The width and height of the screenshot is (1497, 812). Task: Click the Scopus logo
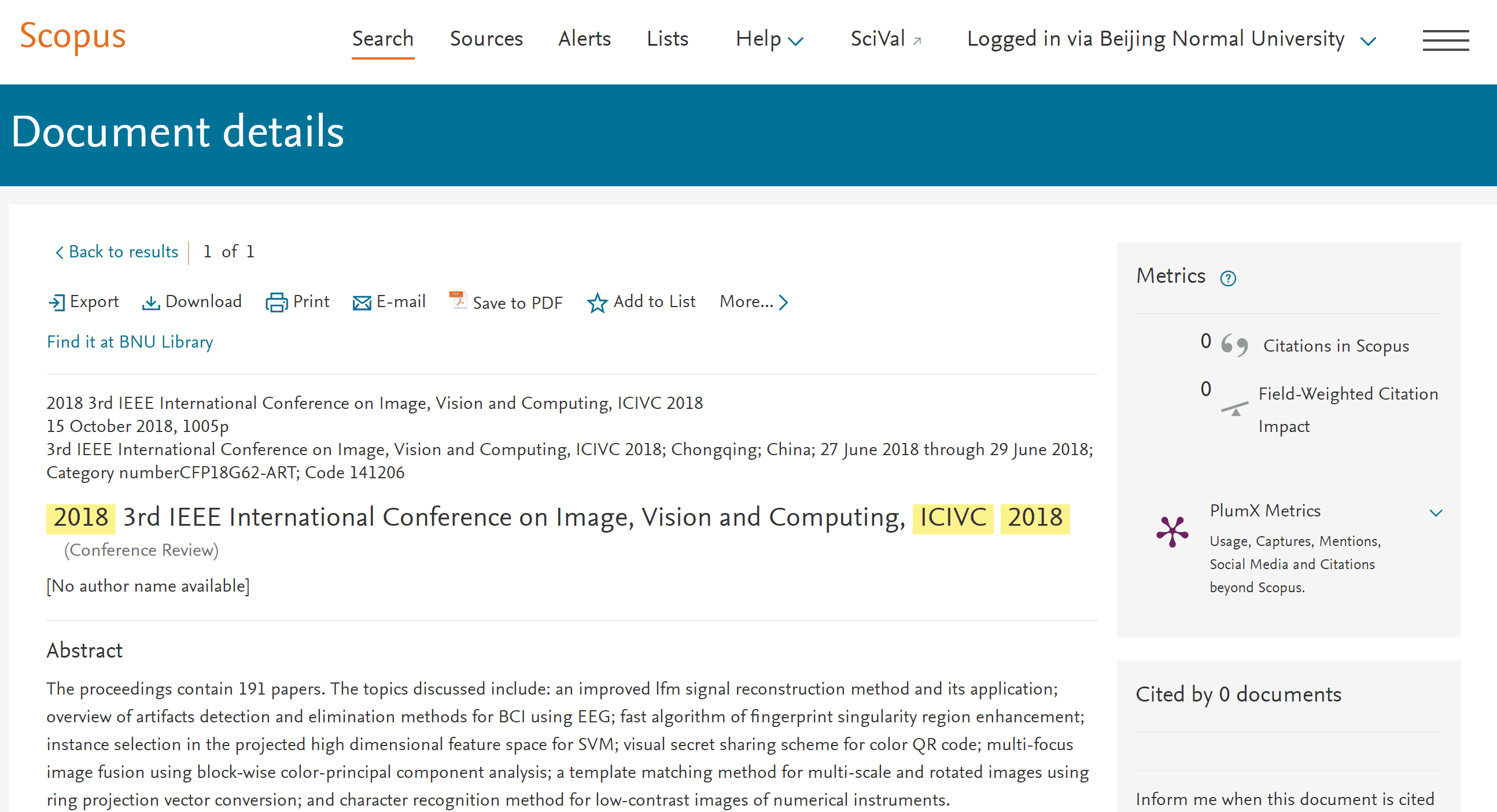tap(73, 37)
